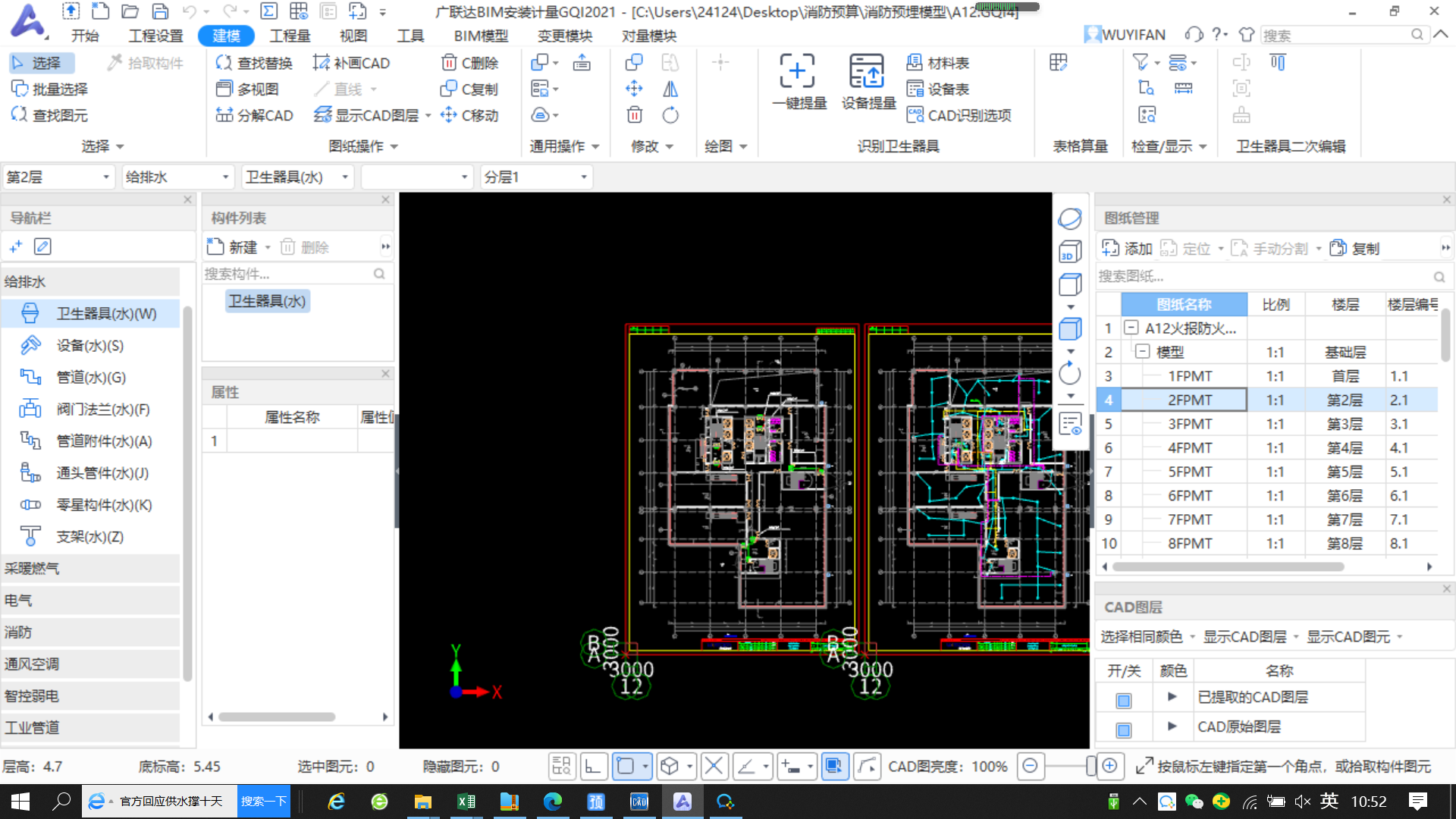Image resolution: width=1456 pixels, height=819 pixels.
Task: Open the 工程设置 ribbon tab
Action: coord(155,36)
